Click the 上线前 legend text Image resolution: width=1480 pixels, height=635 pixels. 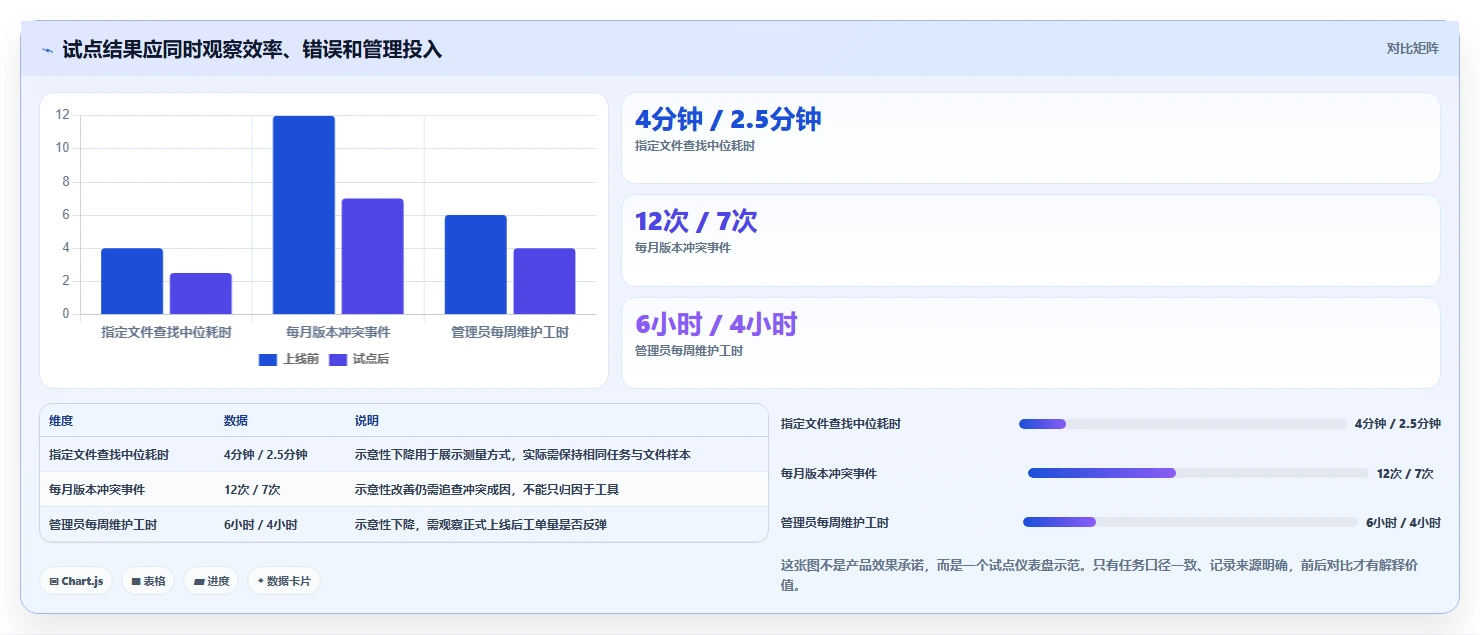pyautogui.click(x=301, y=360)
